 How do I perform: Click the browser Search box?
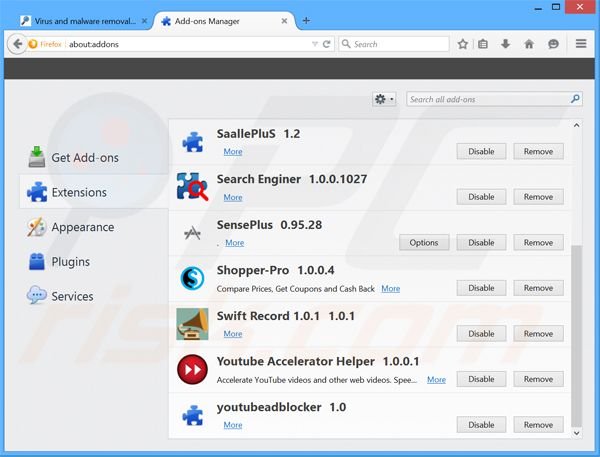[x=393, y=44]
